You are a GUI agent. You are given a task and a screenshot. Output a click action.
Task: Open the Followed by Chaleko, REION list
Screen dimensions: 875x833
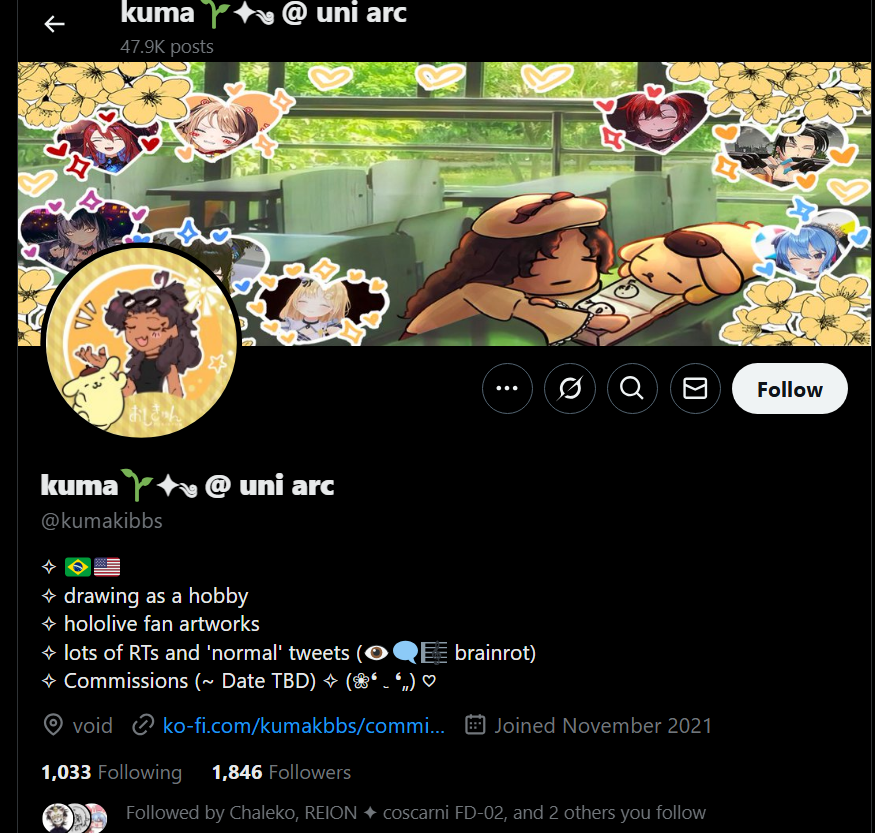click(416, 812)
